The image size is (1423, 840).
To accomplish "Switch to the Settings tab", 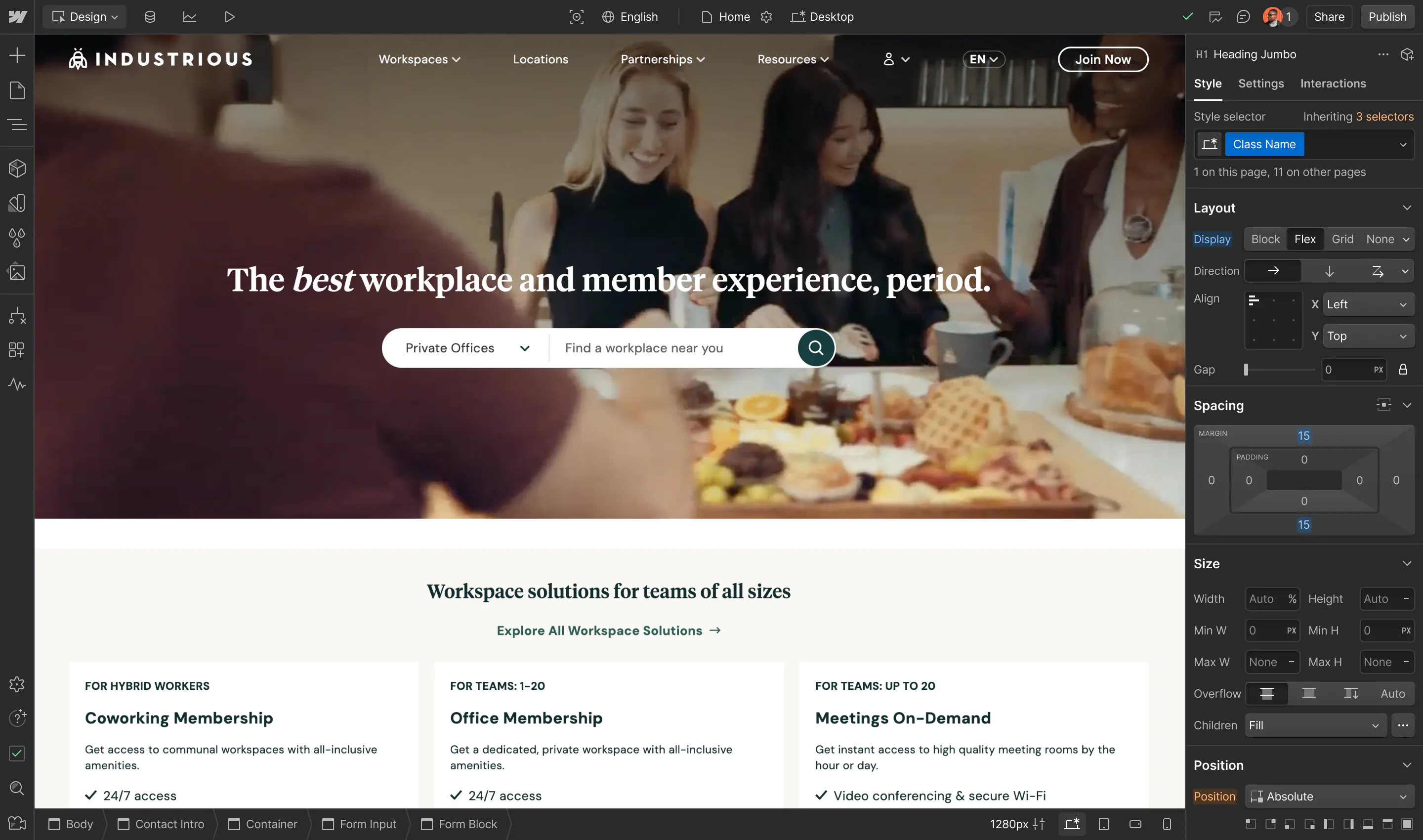I will coord(1261,84).
